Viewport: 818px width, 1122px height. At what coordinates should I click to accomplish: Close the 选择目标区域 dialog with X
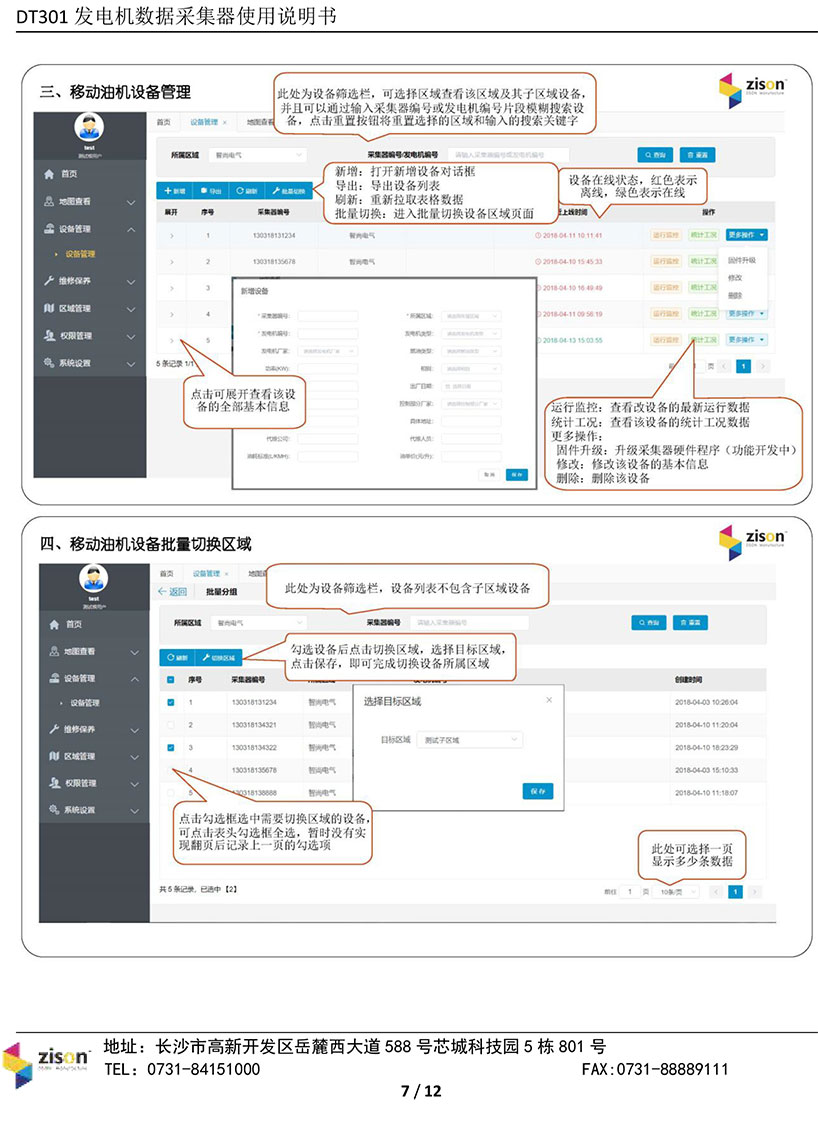(548, 700)
